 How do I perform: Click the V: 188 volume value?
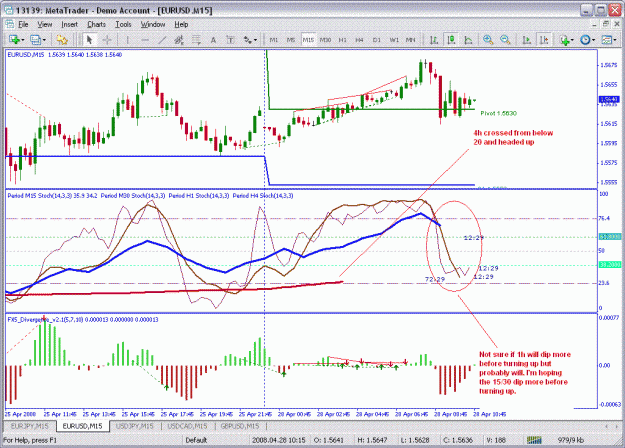(496, 440)
